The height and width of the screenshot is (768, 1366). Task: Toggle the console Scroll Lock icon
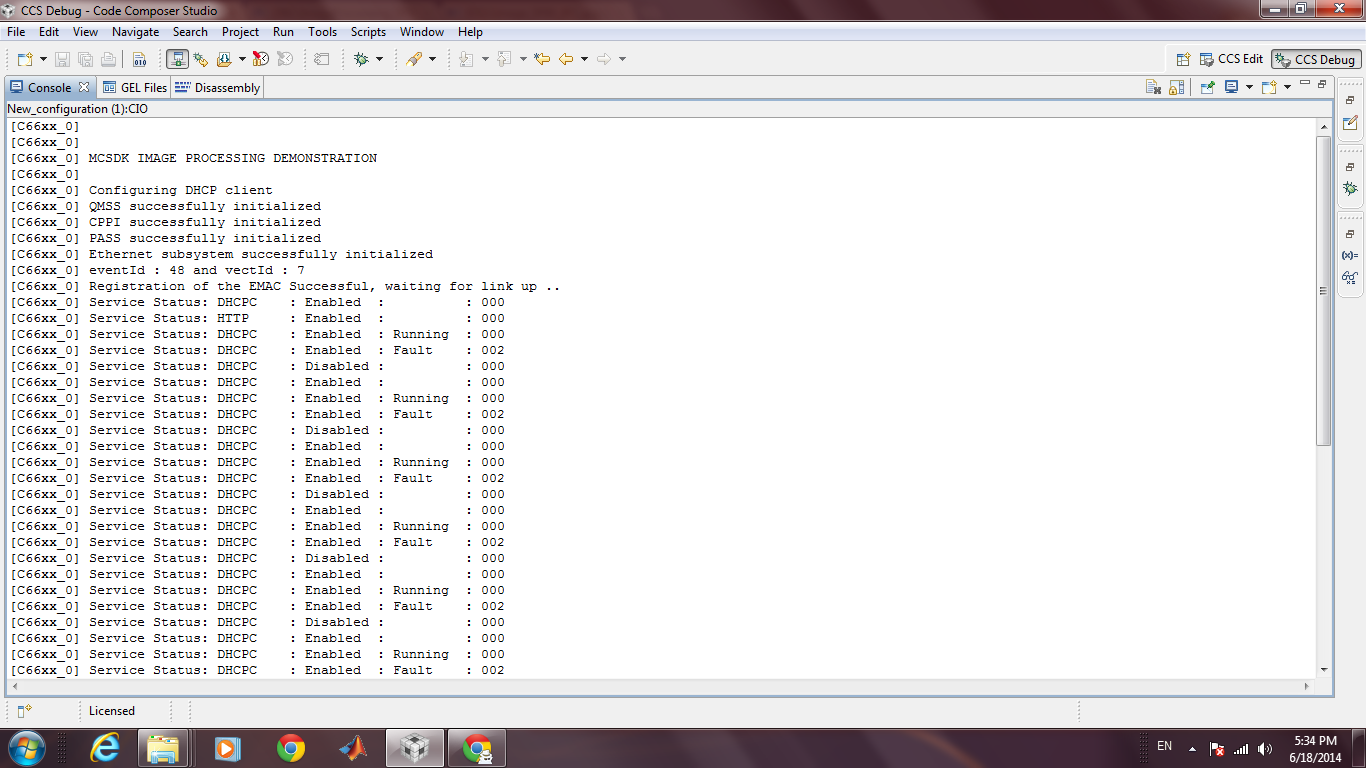[1177, 87]
